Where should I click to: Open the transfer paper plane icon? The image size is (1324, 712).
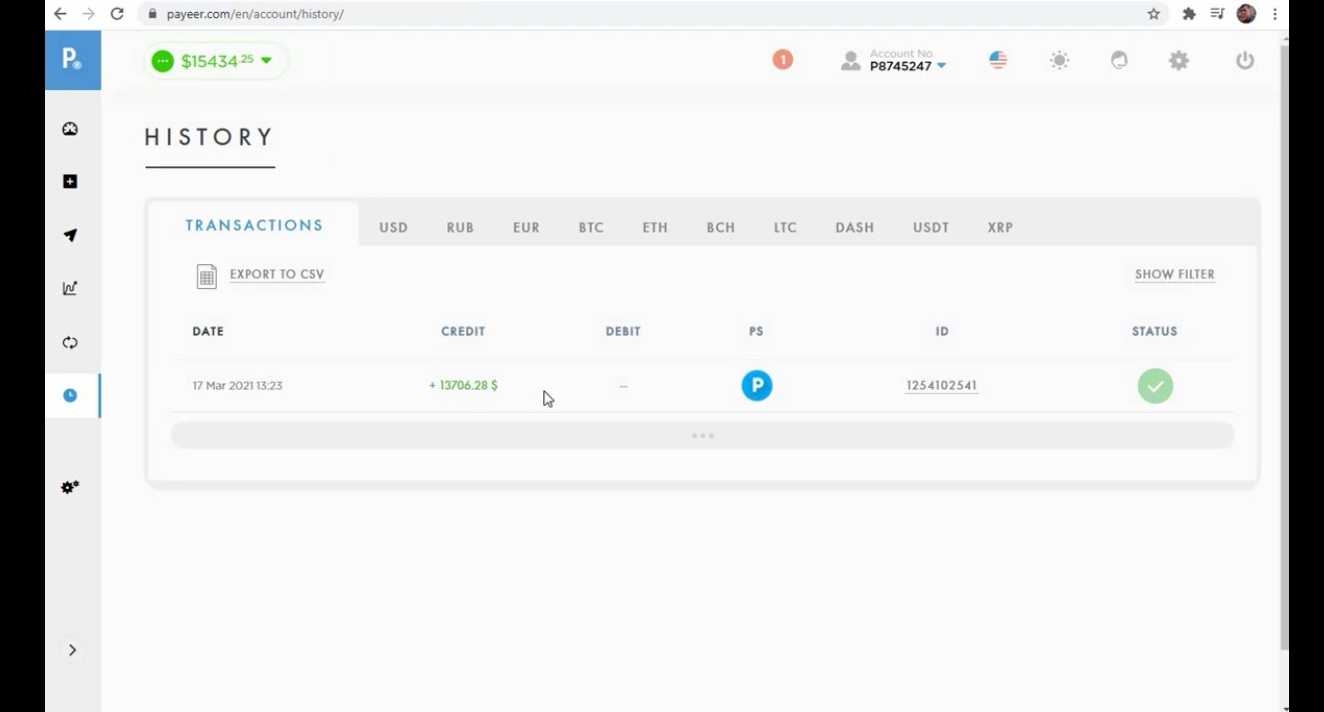pos(70,235)
